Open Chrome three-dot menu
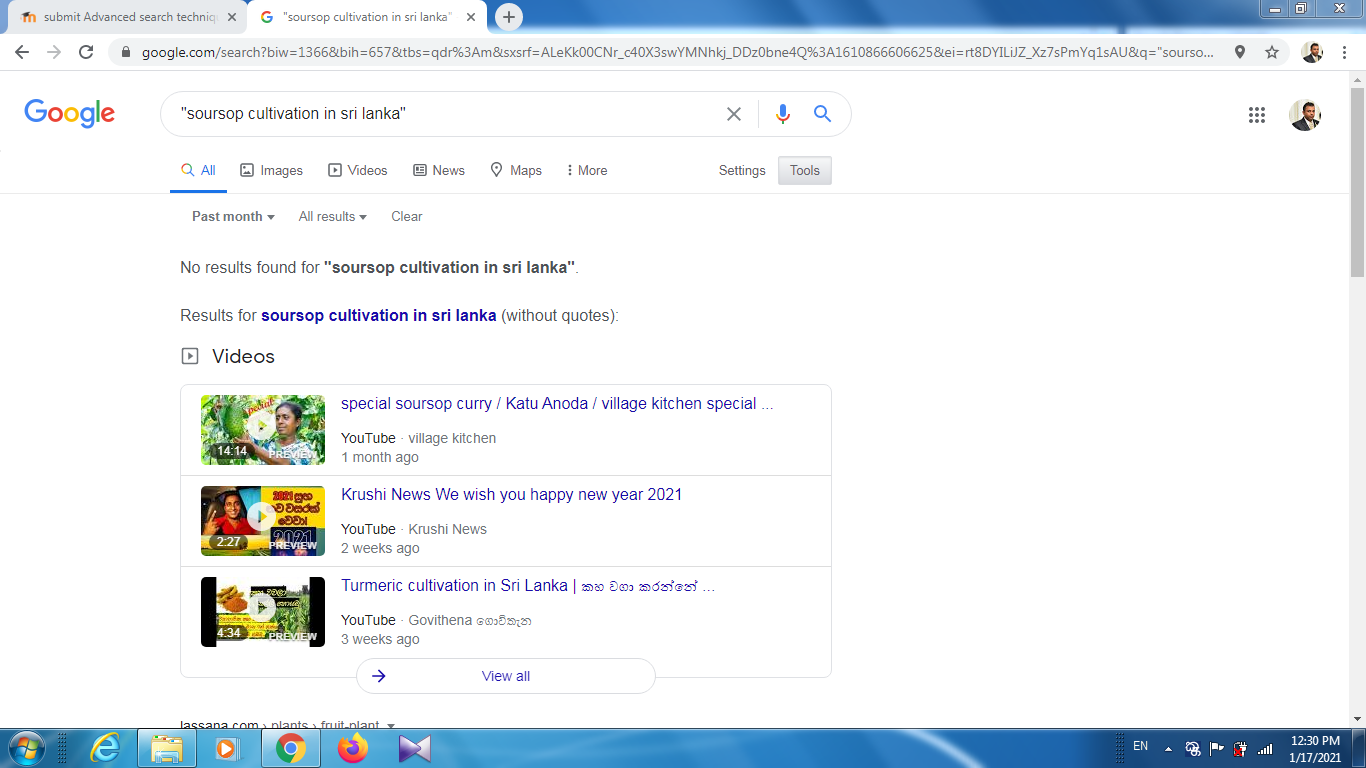This screenshot has height=768, width=1366. click(1345, 52)
